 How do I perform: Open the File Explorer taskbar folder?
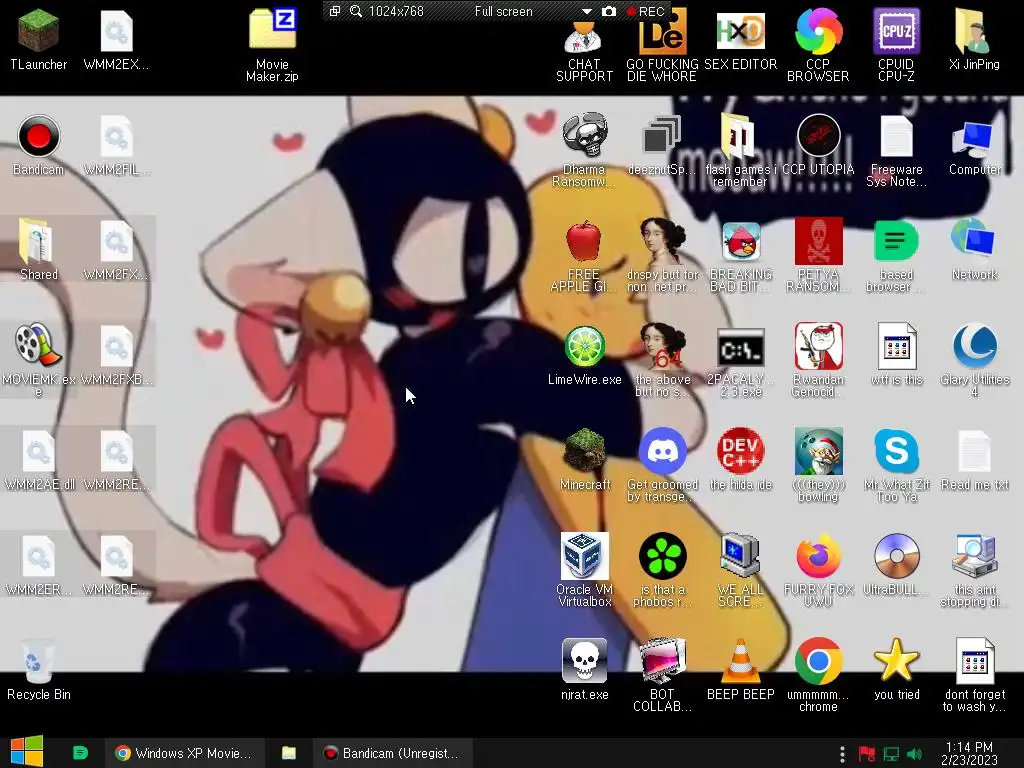tap(289, 753)
